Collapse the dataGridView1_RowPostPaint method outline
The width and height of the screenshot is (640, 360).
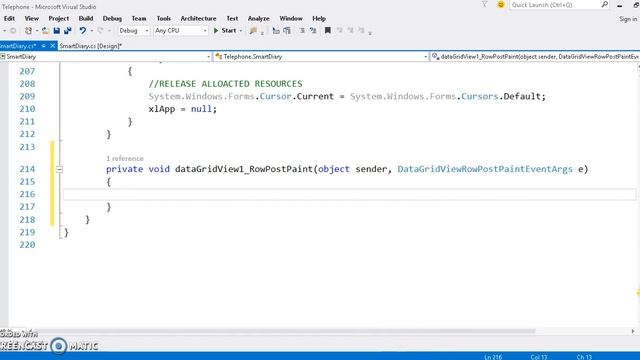click(59, 169)
